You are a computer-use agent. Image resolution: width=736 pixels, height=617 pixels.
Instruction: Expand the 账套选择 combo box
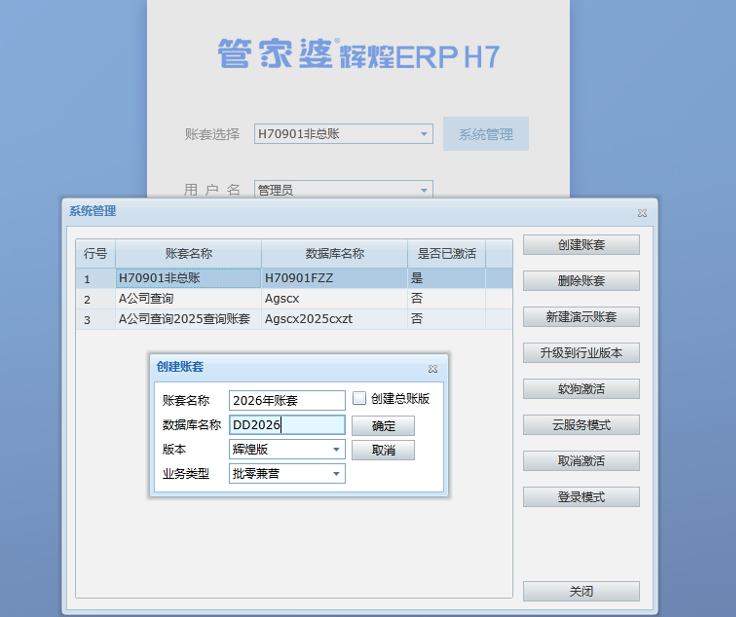pos(424,134)
